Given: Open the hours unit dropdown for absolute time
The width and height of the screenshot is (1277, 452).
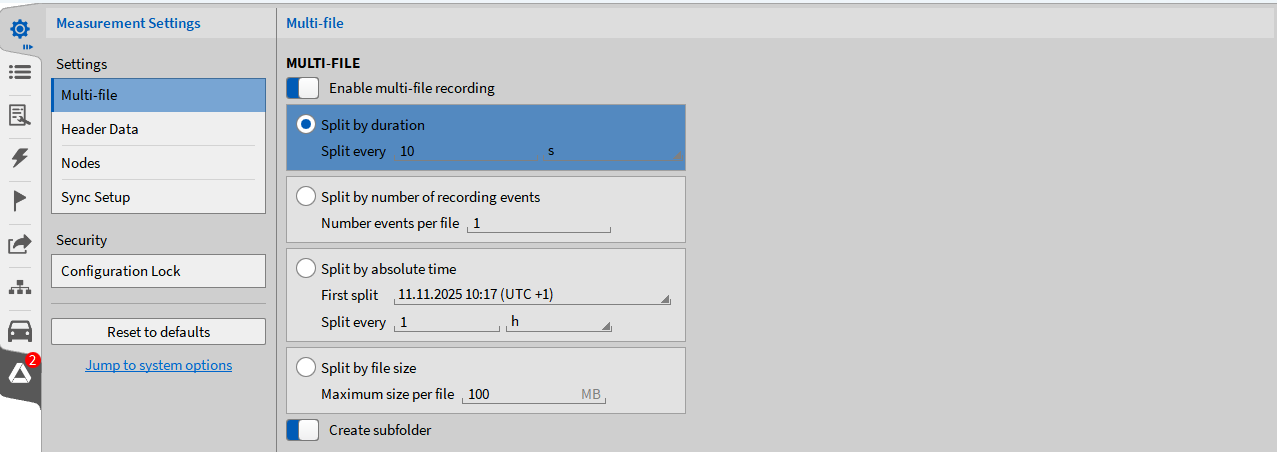Looking at the screenshot, I should [x=558, y=322].
